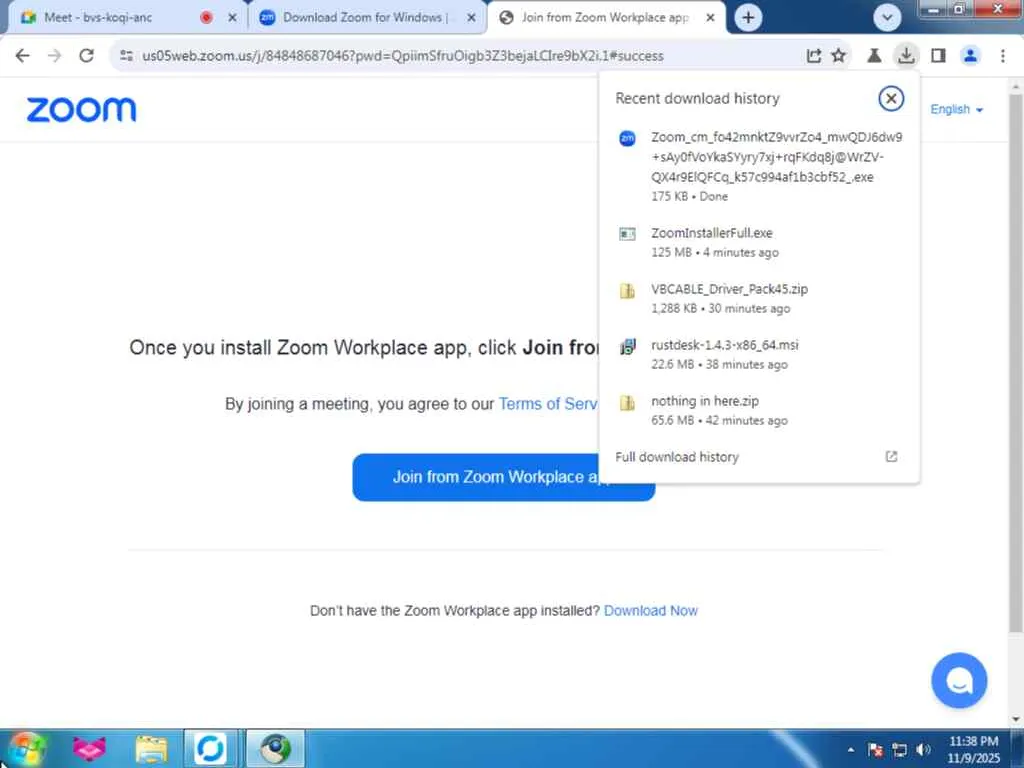Click the Download Now link
This screenshot has width=1024, height=768.
pyautogui.click(x=650, y=611)
